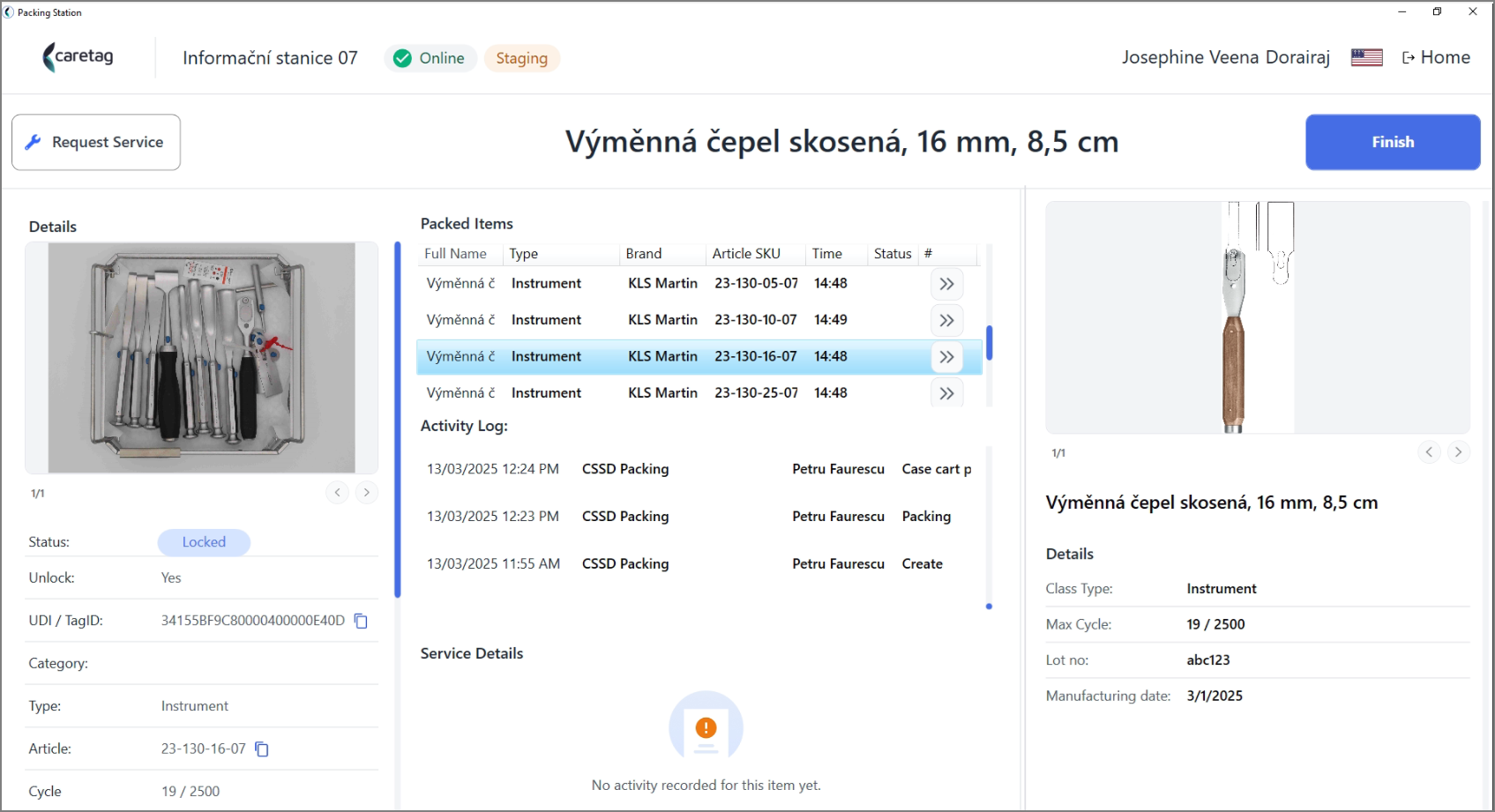The image size is (1495, 812).
Task: Click the green Online checkmark icon
Action: (x=402, y=58)
